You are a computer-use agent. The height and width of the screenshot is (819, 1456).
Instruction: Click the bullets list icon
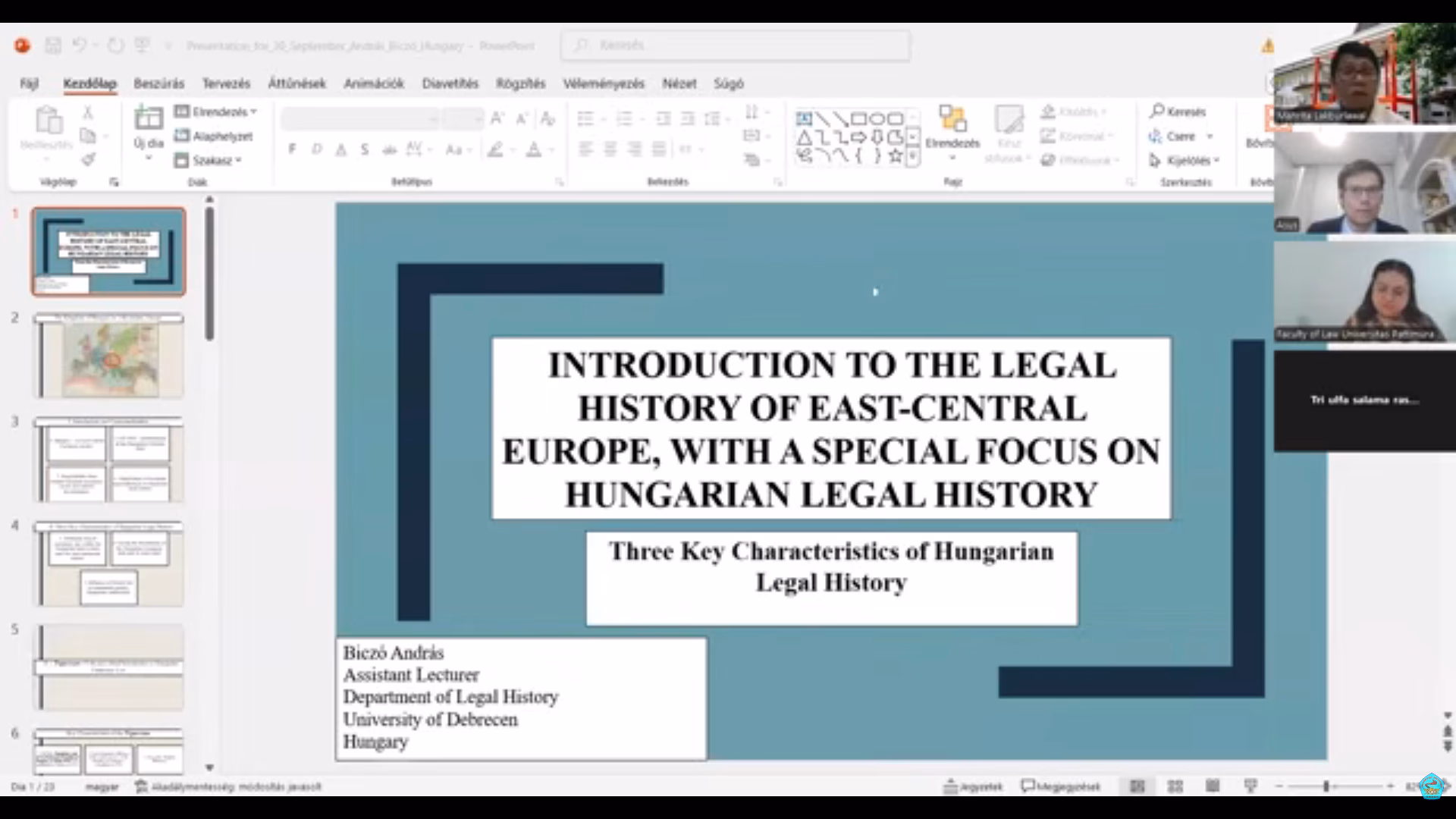coord(585,118)
